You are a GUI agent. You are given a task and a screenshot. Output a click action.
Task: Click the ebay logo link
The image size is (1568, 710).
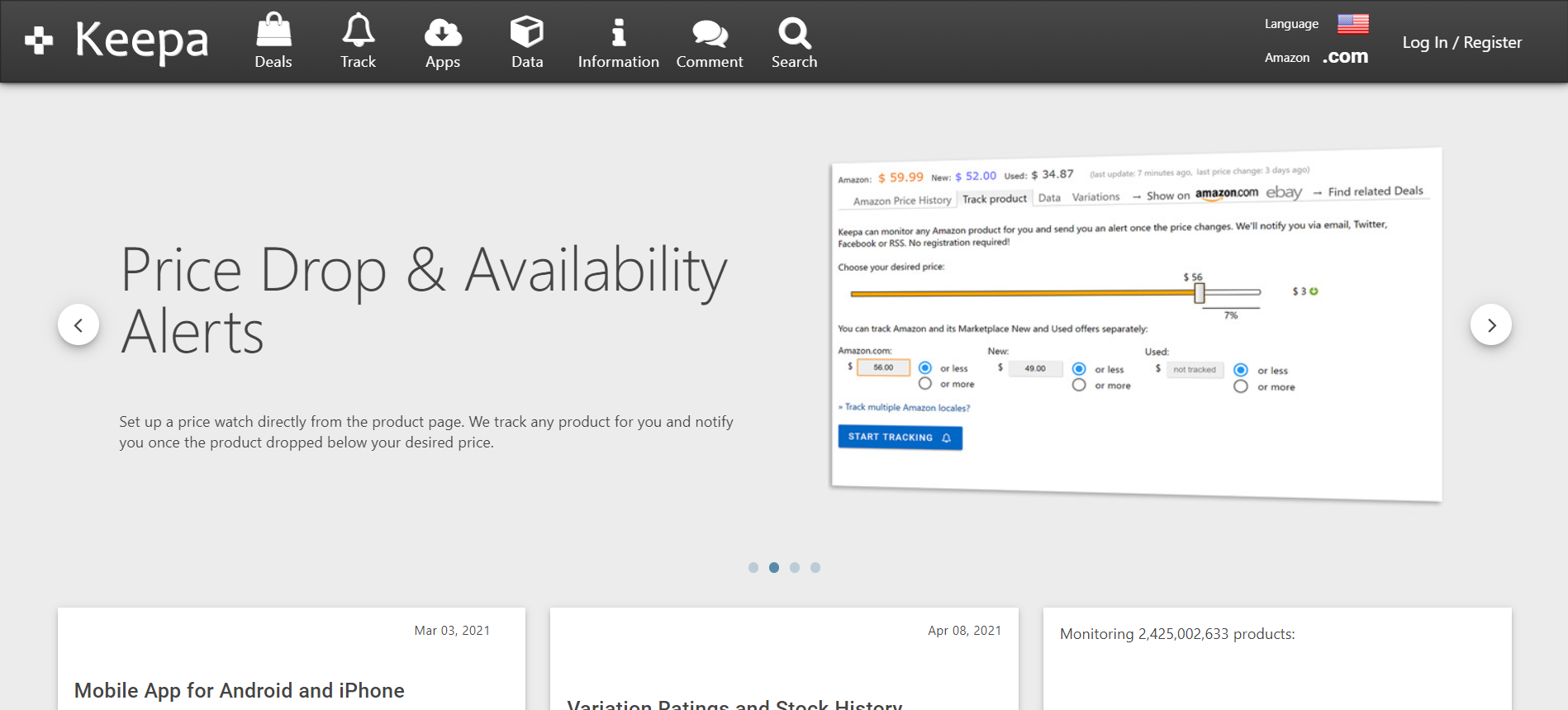1284,192
